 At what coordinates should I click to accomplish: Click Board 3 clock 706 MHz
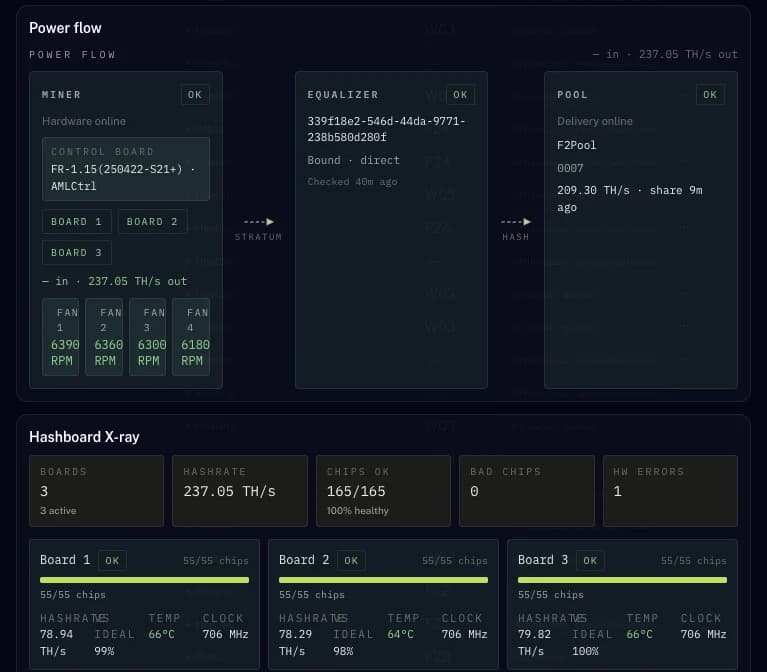click(703, 634)
